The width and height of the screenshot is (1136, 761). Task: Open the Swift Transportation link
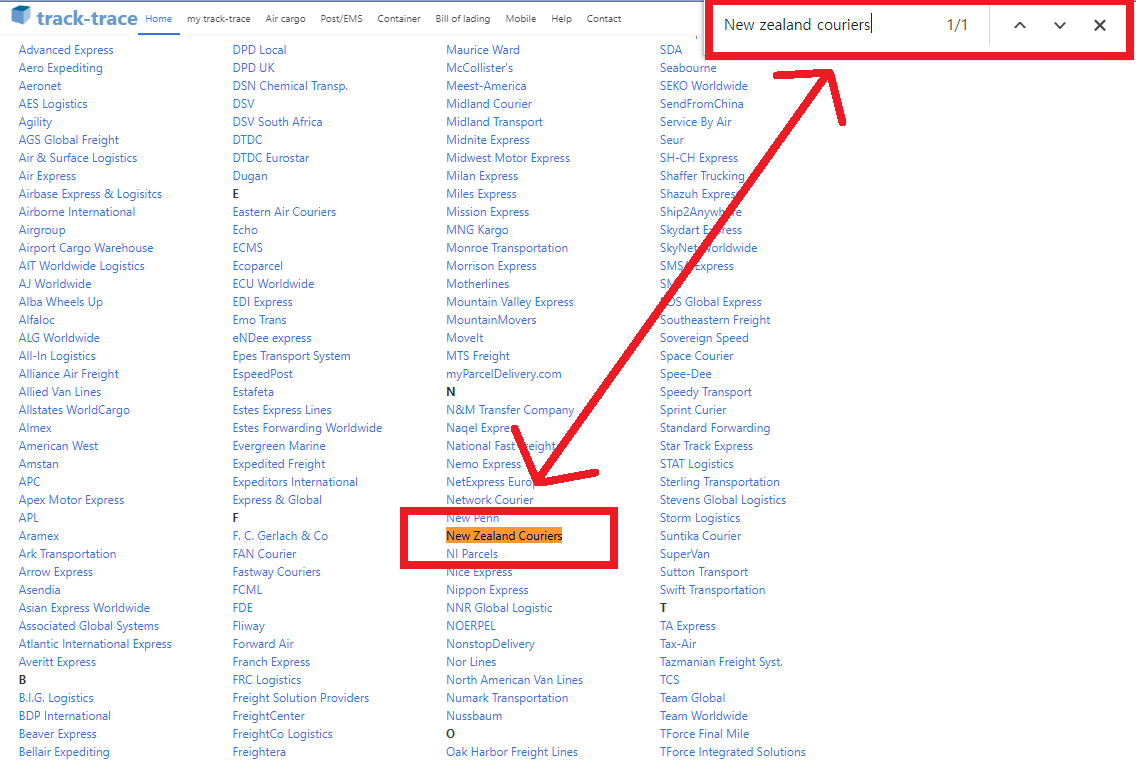(x=713, y=591)
